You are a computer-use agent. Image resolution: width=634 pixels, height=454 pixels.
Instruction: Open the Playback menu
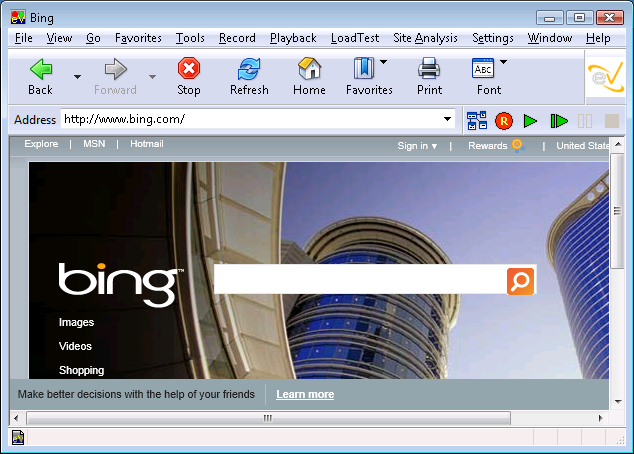click(x=293, y=38)
